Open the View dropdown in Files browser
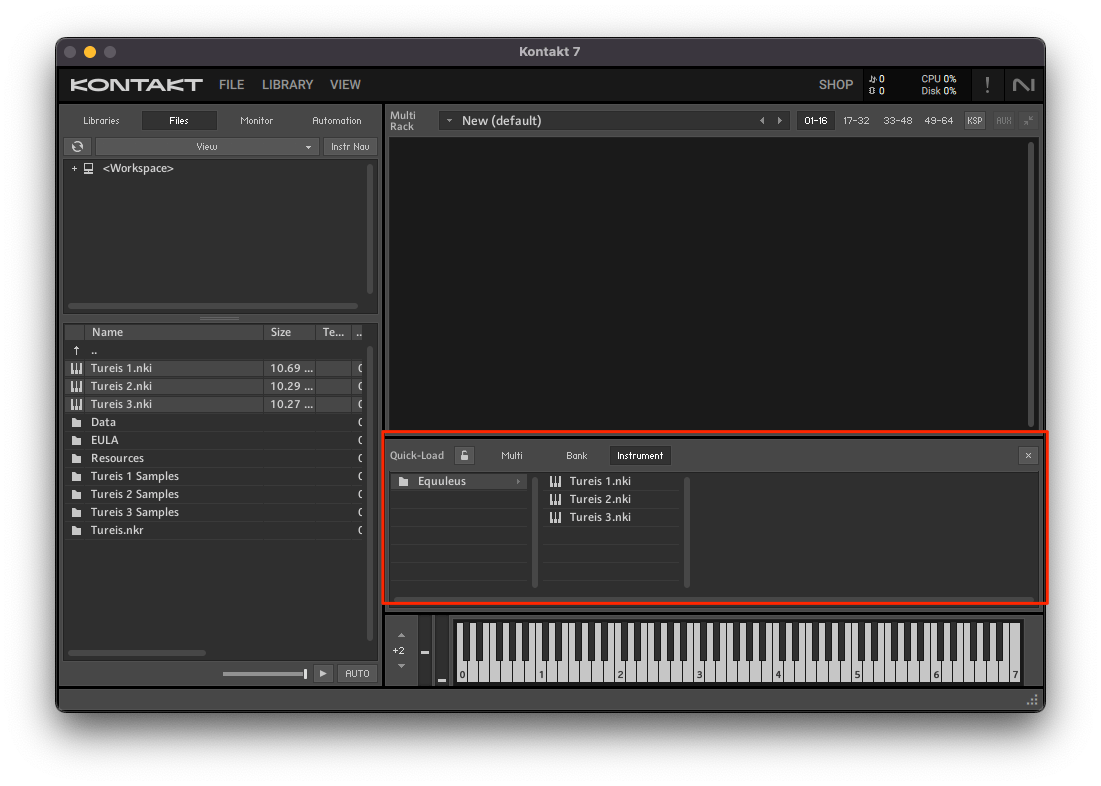1101x786 pixels. coord(206,147)
